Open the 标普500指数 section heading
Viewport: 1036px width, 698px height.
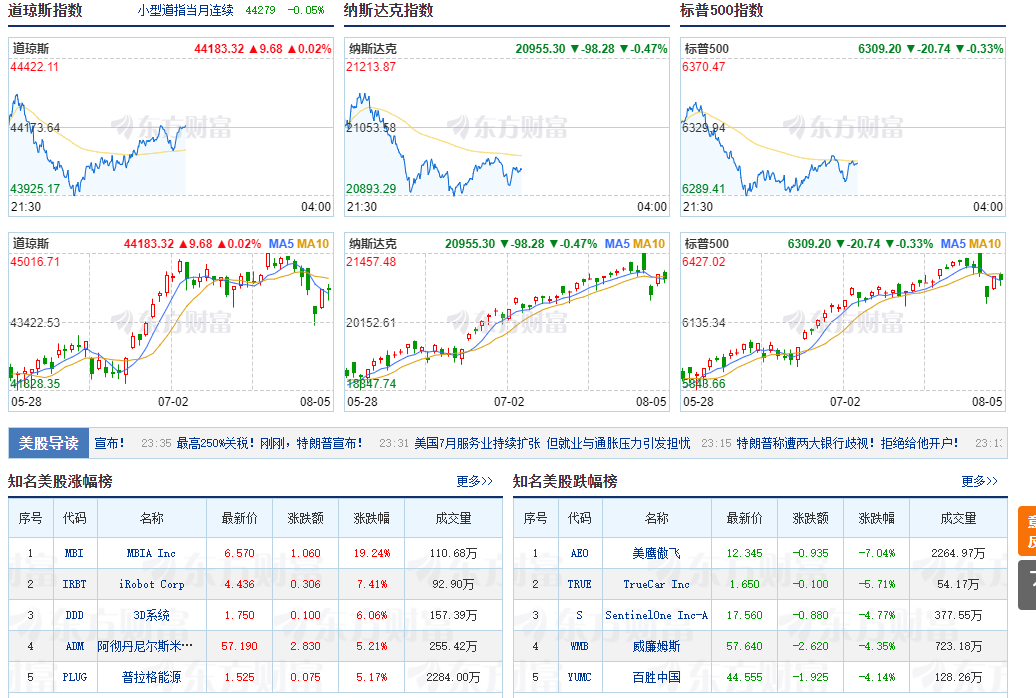tap(722, 11)
